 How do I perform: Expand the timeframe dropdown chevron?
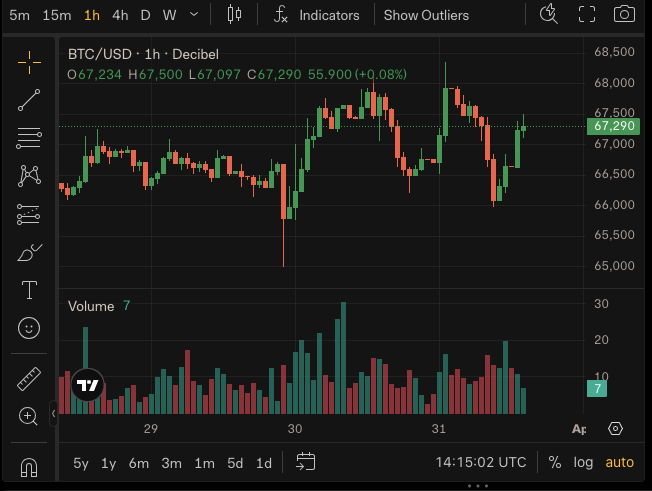(194, 15)
